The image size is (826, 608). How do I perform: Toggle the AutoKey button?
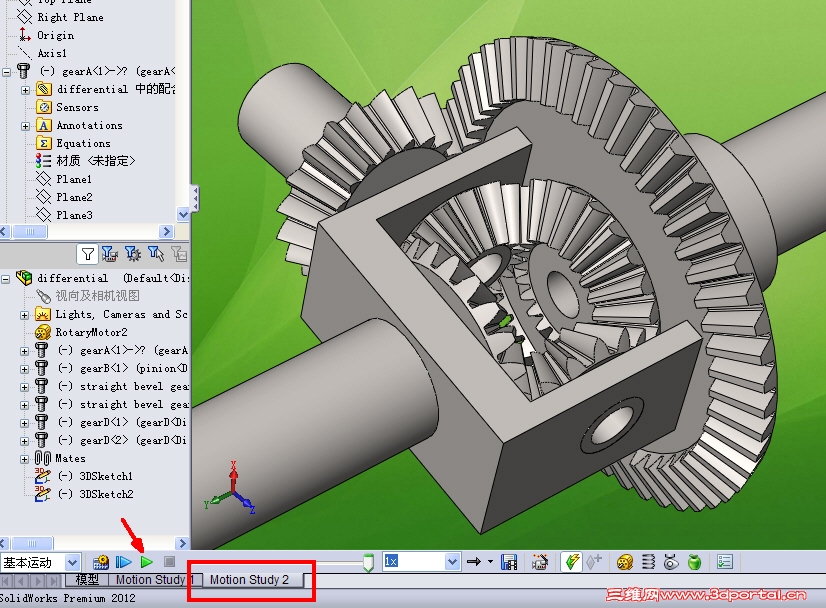[x=571, y=562]
